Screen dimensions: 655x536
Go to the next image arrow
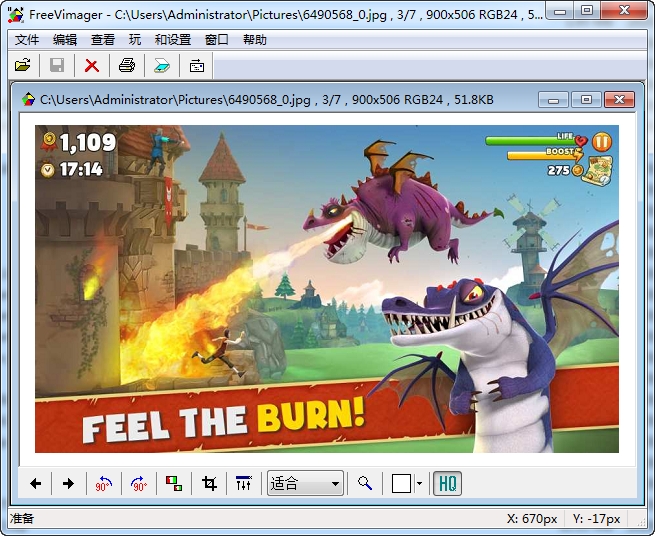68,484
